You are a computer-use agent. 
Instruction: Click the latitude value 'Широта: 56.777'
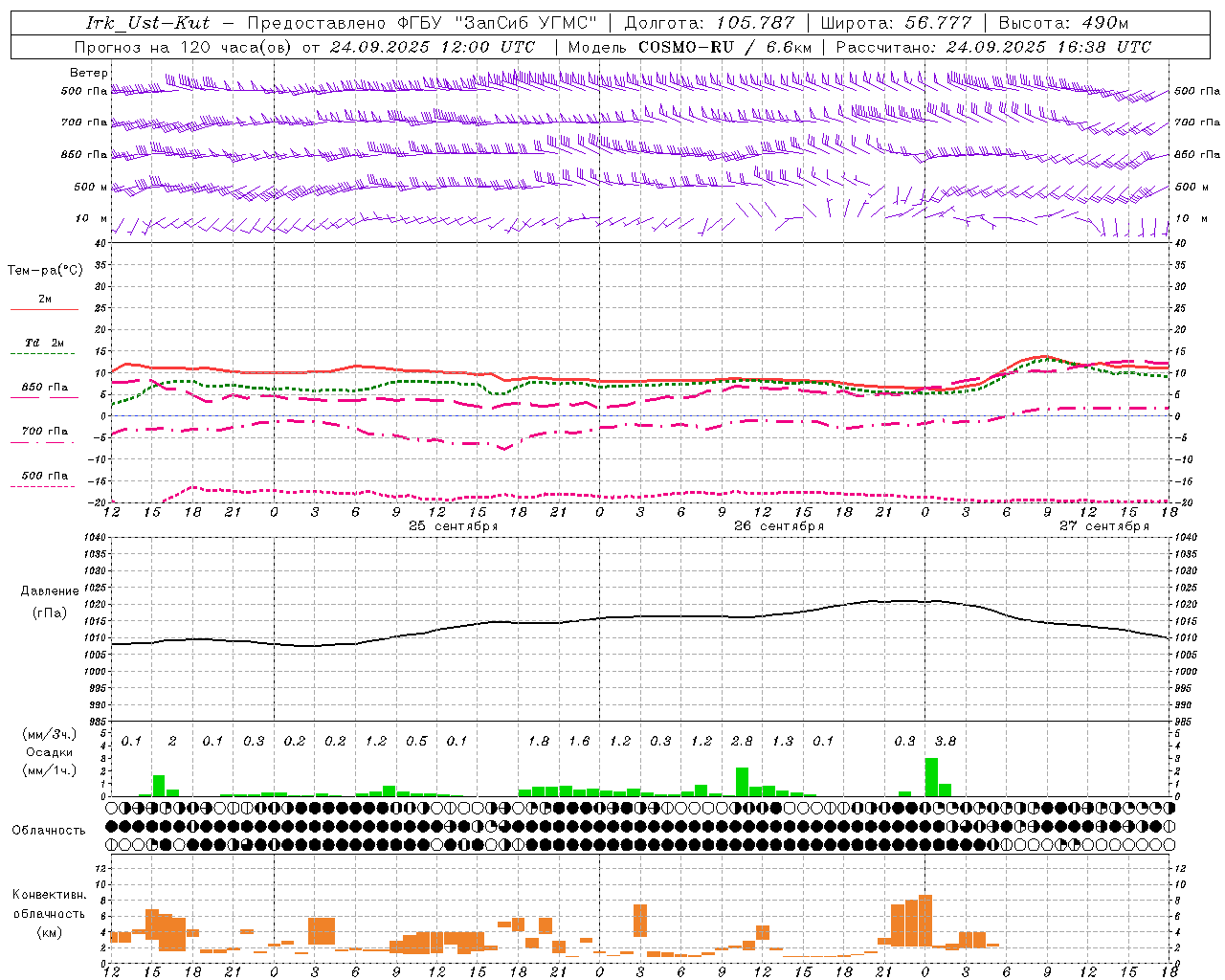click(x=896, y=23)
